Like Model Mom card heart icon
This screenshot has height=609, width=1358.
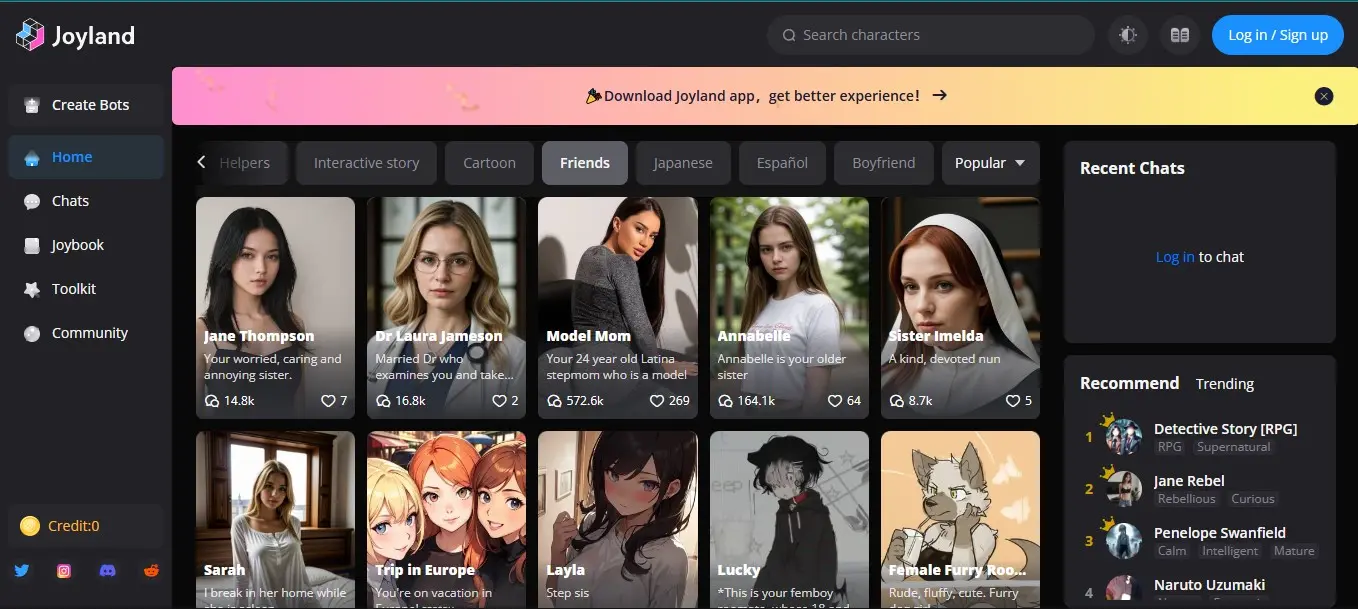pyautogui.click(x=657, y=401)
